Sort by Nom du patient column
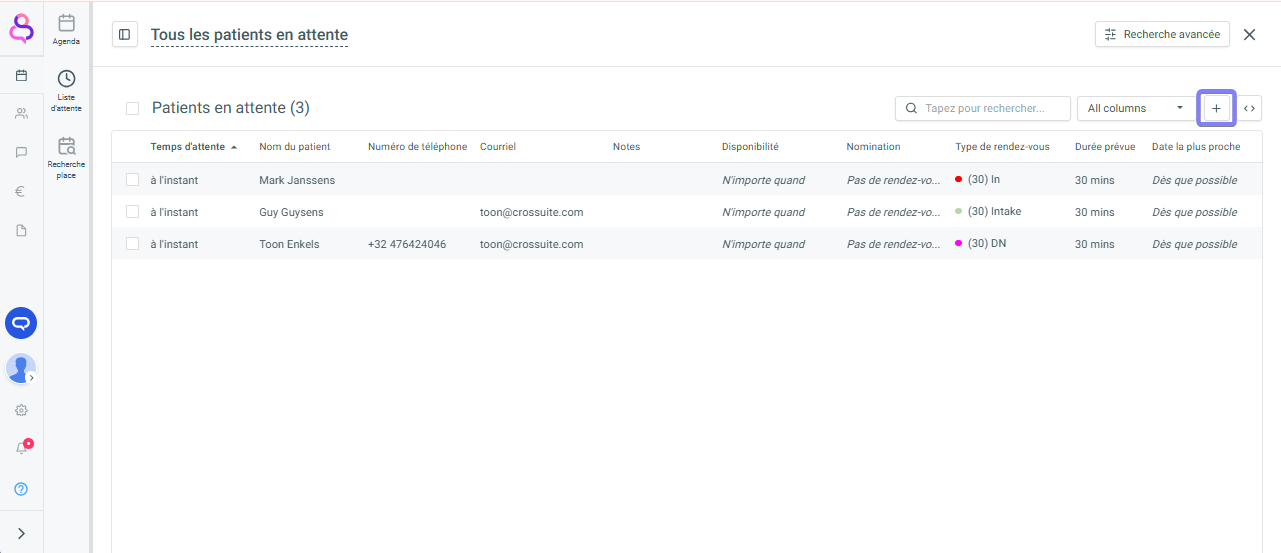The width and height of the screenshot is (1281, 553). 294,147
